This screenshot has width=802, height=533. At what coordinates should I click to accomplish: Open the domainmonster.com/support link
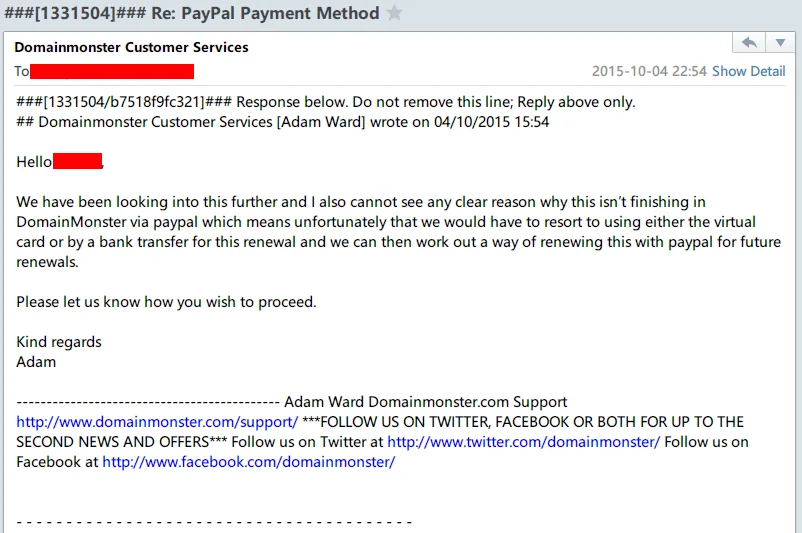tap(157, 422)
